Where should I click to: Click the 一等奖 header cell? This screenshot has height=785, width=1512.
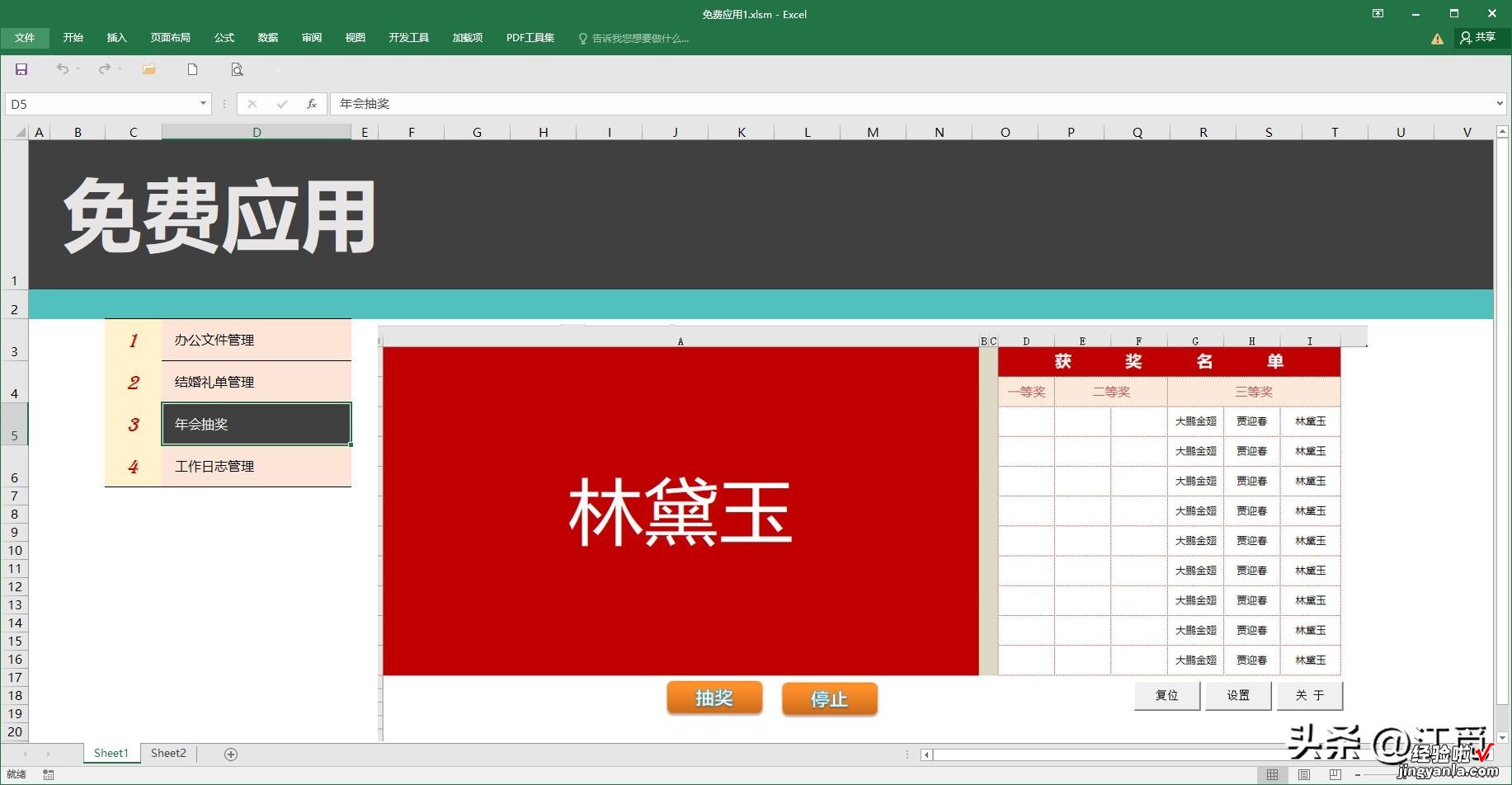(1026, 392)
